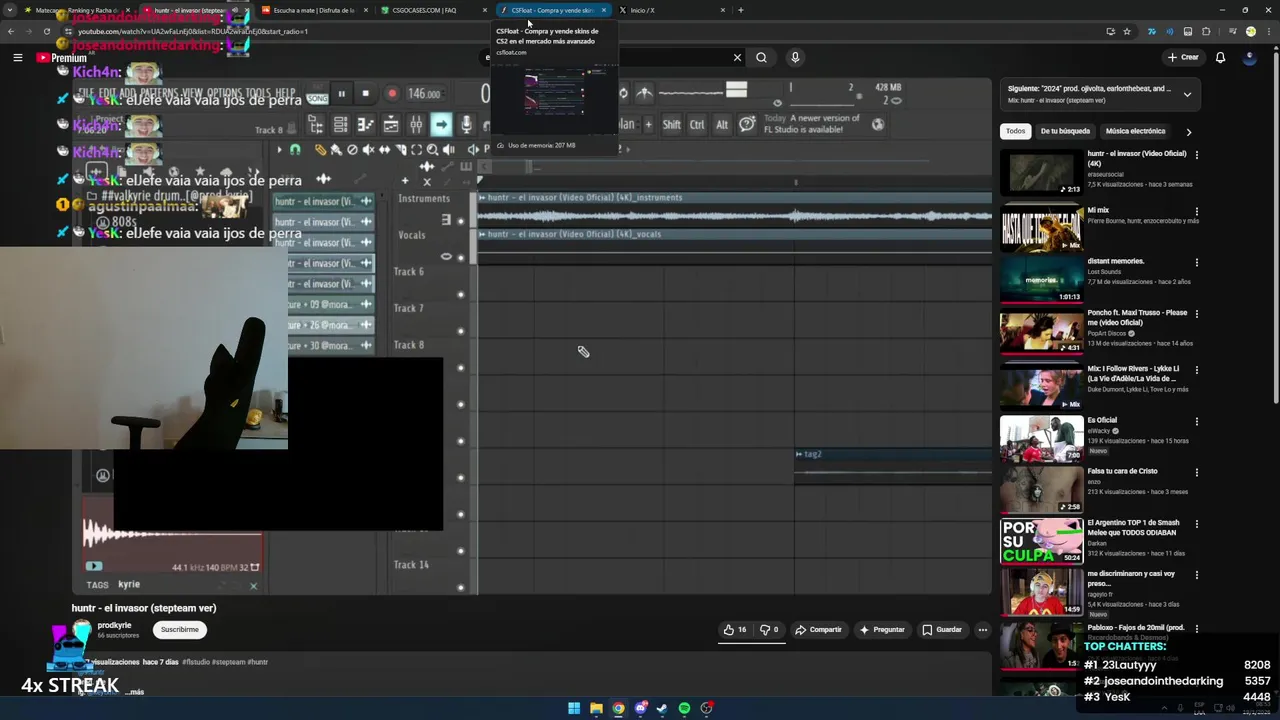Select the De tu búsqueda chip
The width and height of the screenshot is (1280, 720).
coord(1065,131)
